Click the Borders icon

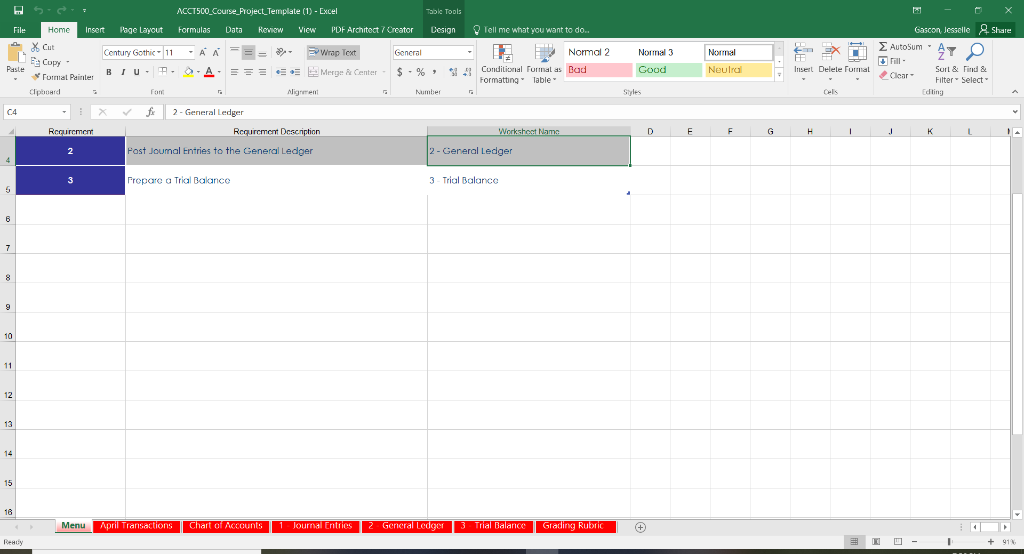pyautogui.click(x=163, y=72)
